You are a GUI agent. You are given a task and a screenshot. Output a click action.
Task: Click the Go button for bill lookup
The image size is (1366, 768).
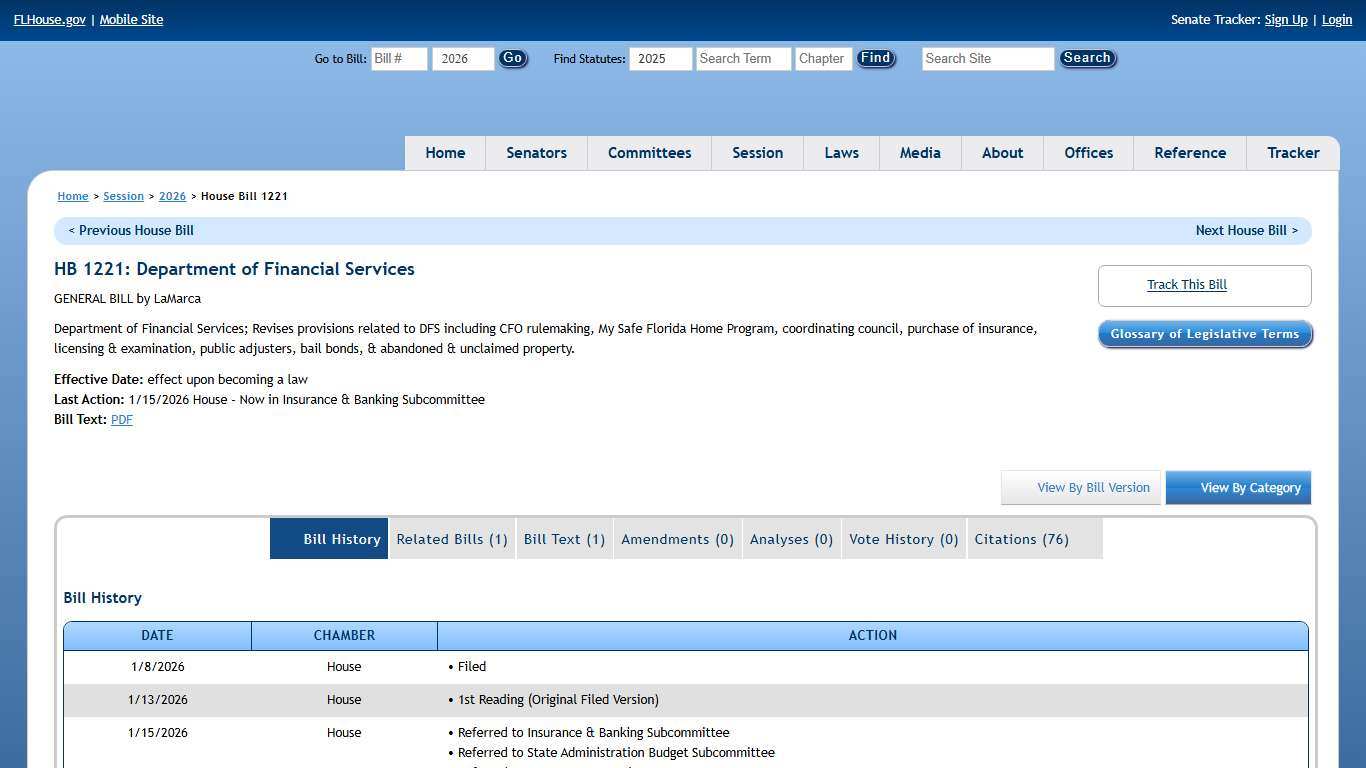pyautogui.click(x=512, y=59)
